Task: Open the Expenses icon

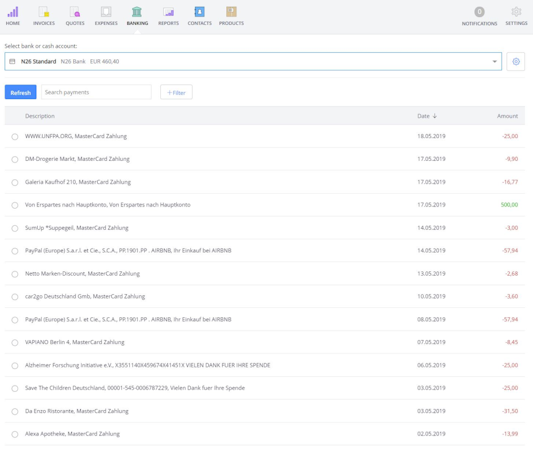Action: point(106,12)
